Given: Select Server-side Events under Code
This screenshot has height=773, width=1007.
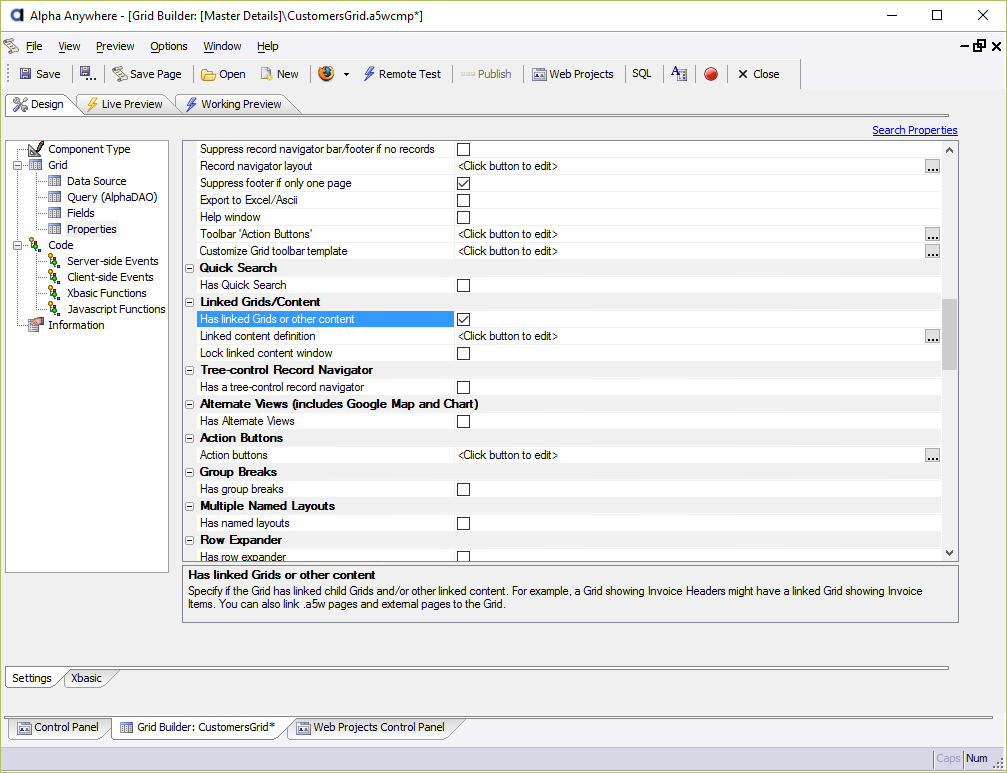Looking at the screenshot, I should (x=112, y=261).
